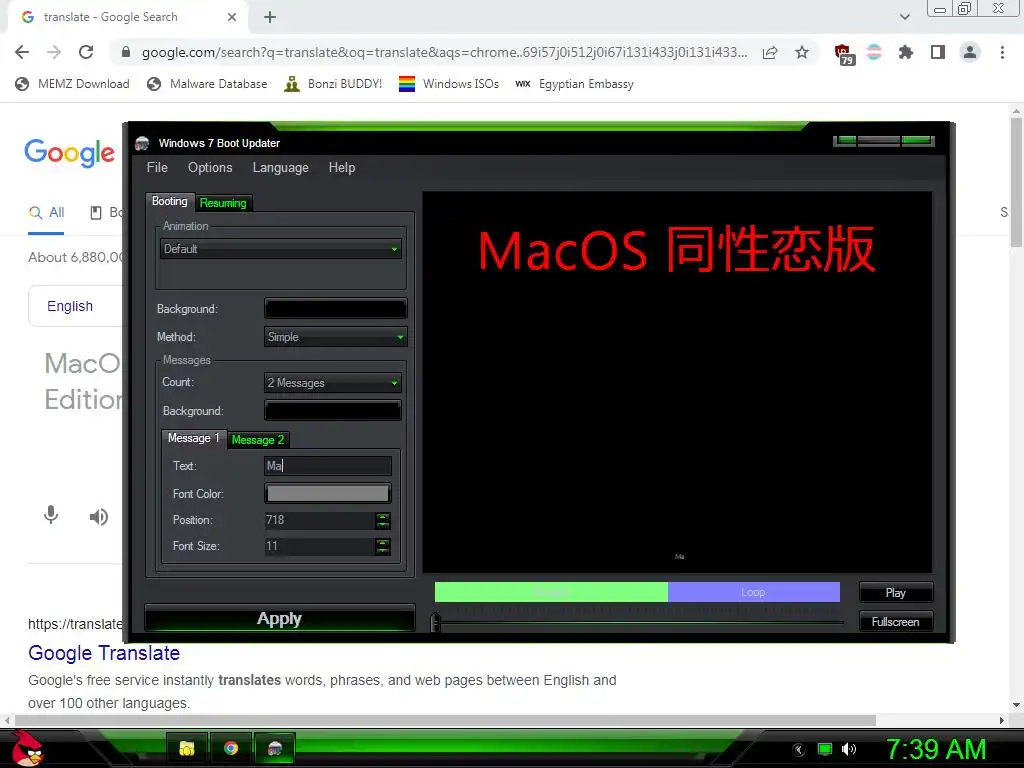Image resolution: width=1024 pixels, height=768 pixels.
Task: Switch to the Booting tab
Action: (x=170, y=202)
